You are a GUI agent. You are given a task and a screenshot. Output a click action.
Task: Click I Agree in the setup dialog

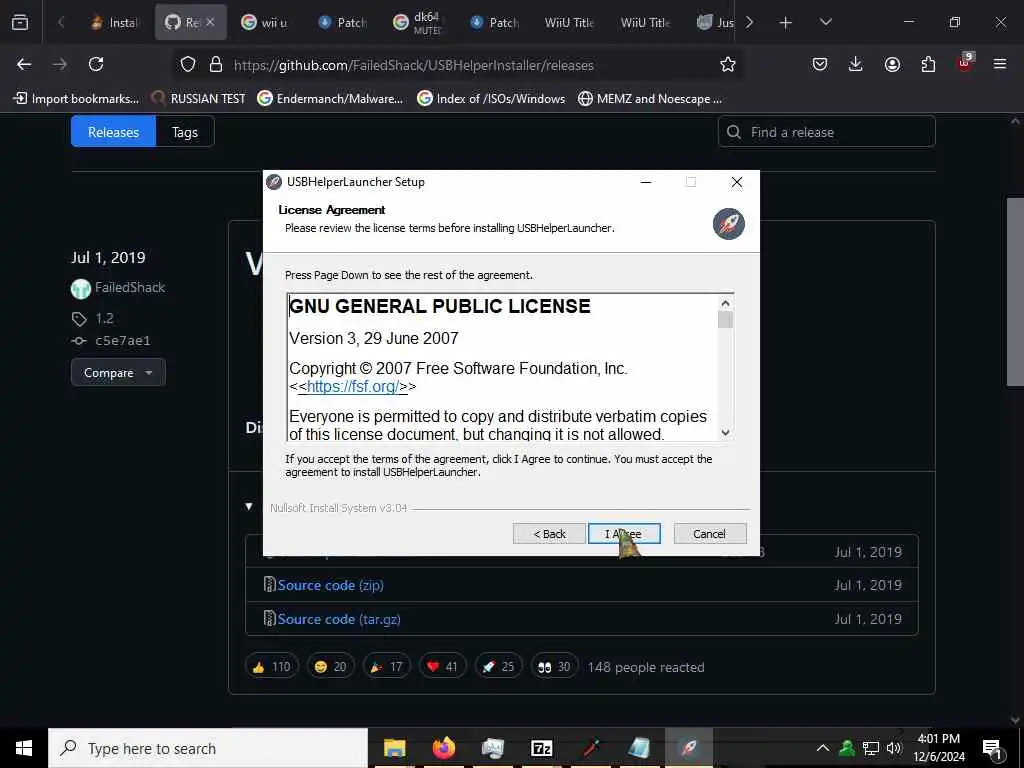624,534
